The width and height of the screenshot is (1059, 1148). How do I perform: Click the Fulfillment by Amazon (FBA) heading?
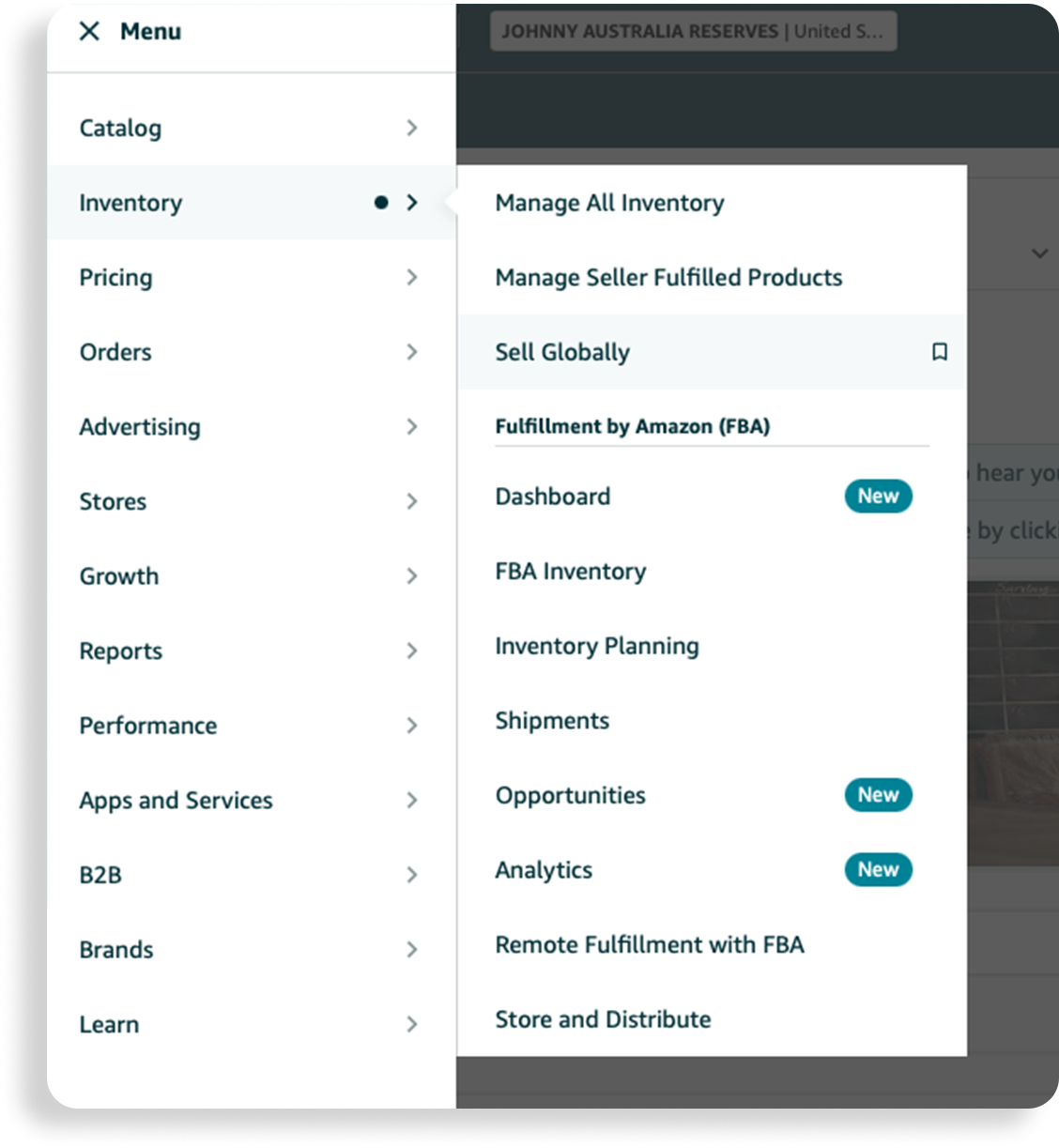632,426
